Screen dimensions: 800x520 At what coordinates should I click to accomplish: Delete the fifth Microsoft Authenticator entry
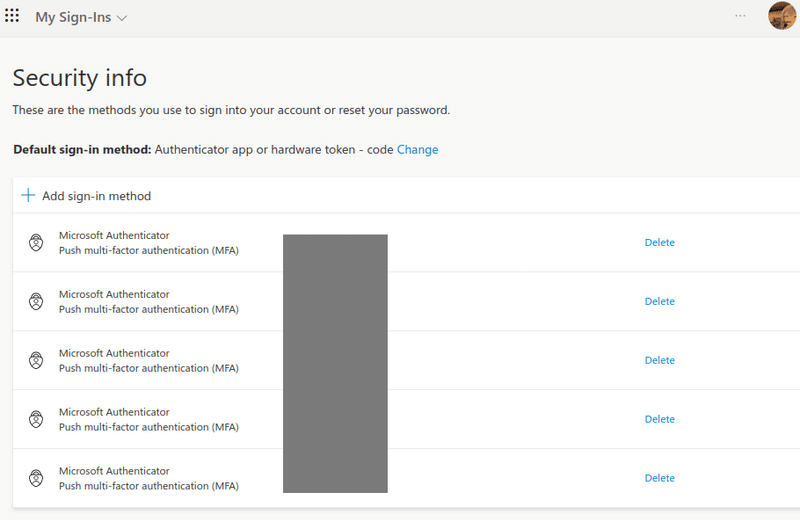[659, 478]
